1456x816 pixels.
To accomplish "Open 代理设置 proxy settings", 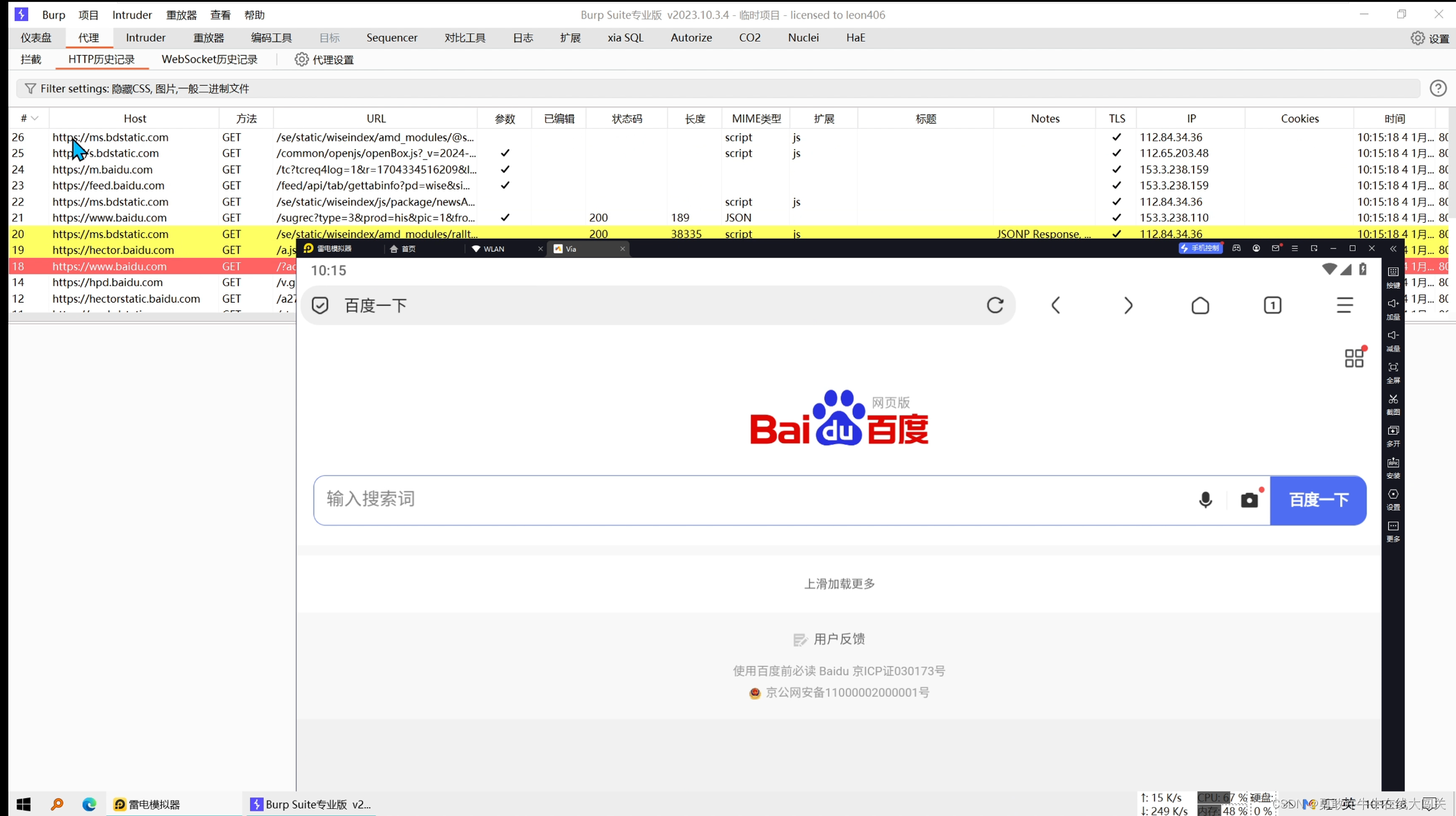I will tap(324, 60).
